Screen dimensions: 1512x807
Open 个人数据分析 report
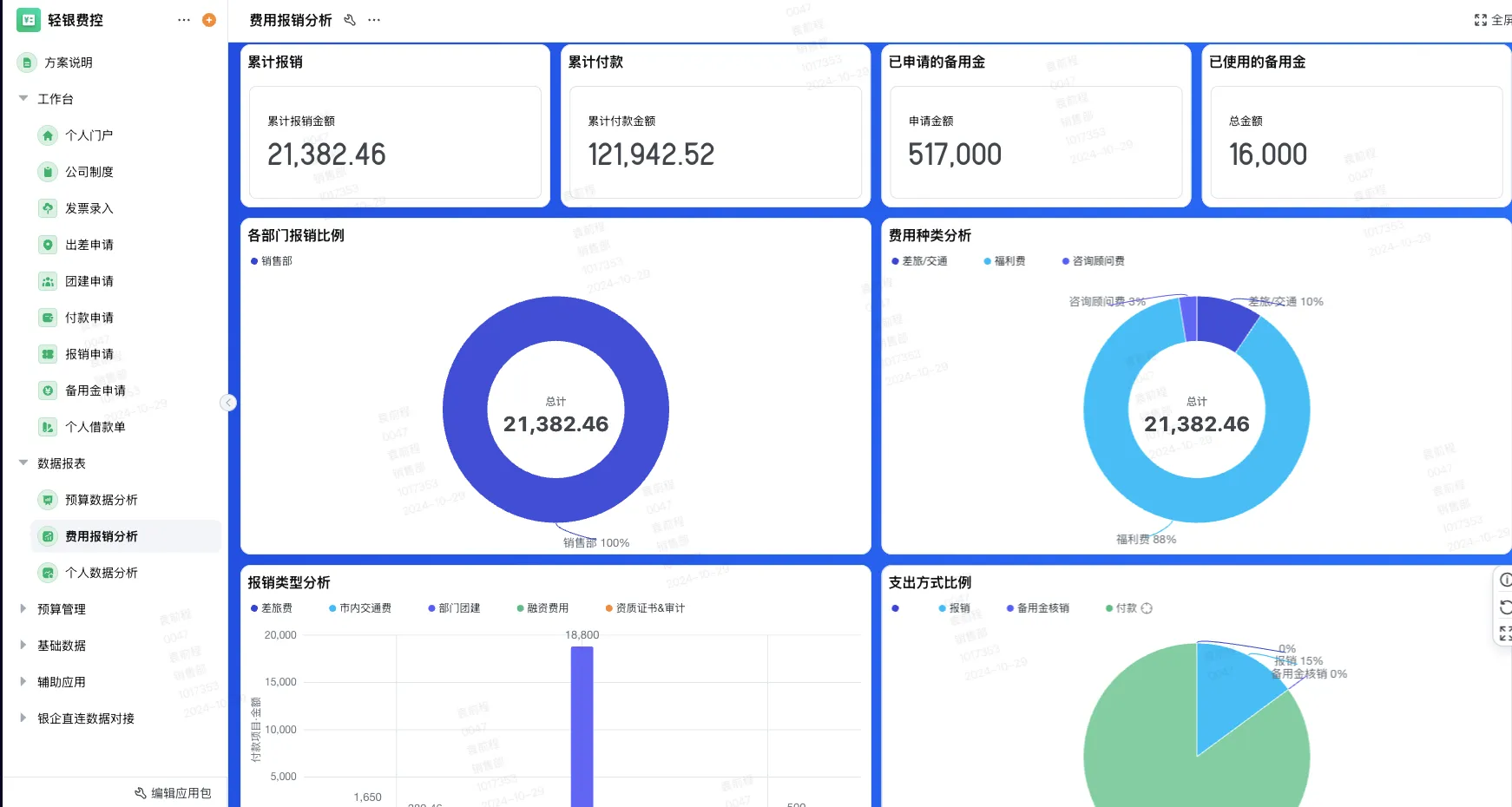click(101, 573)
